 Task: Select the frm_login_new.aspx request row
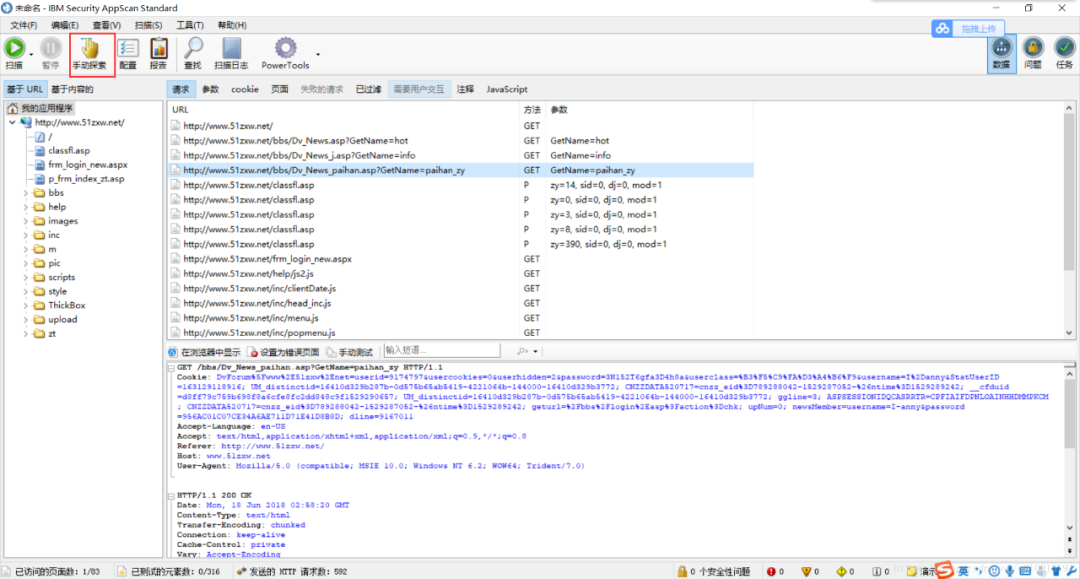click(461, 259)
